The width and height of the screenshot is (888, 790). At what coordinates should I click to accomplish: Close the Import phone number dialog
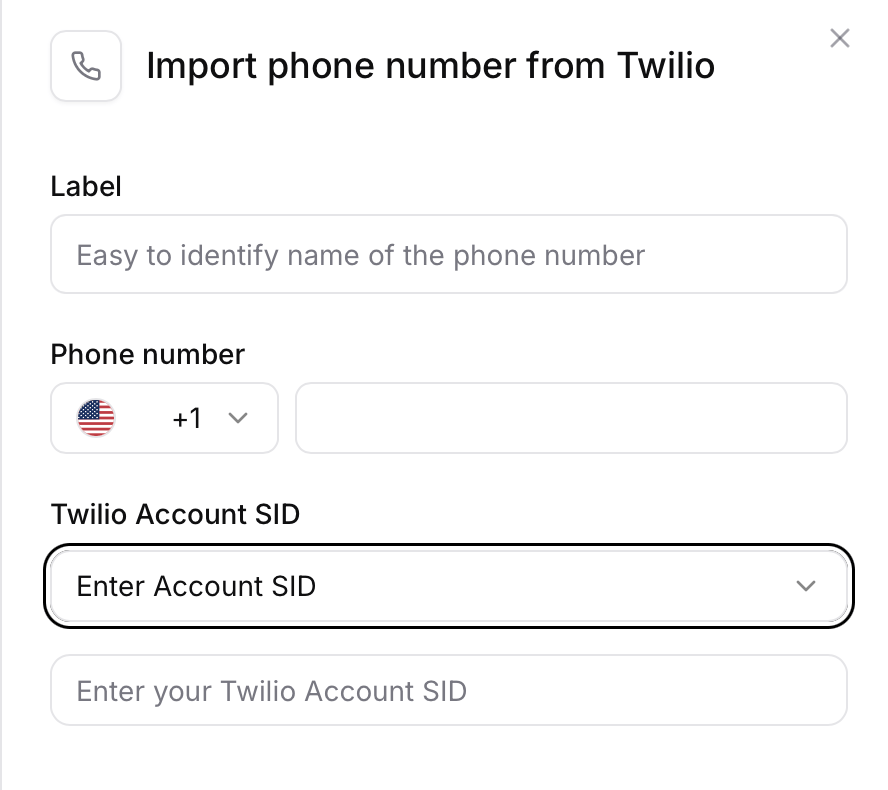point(840,39)
